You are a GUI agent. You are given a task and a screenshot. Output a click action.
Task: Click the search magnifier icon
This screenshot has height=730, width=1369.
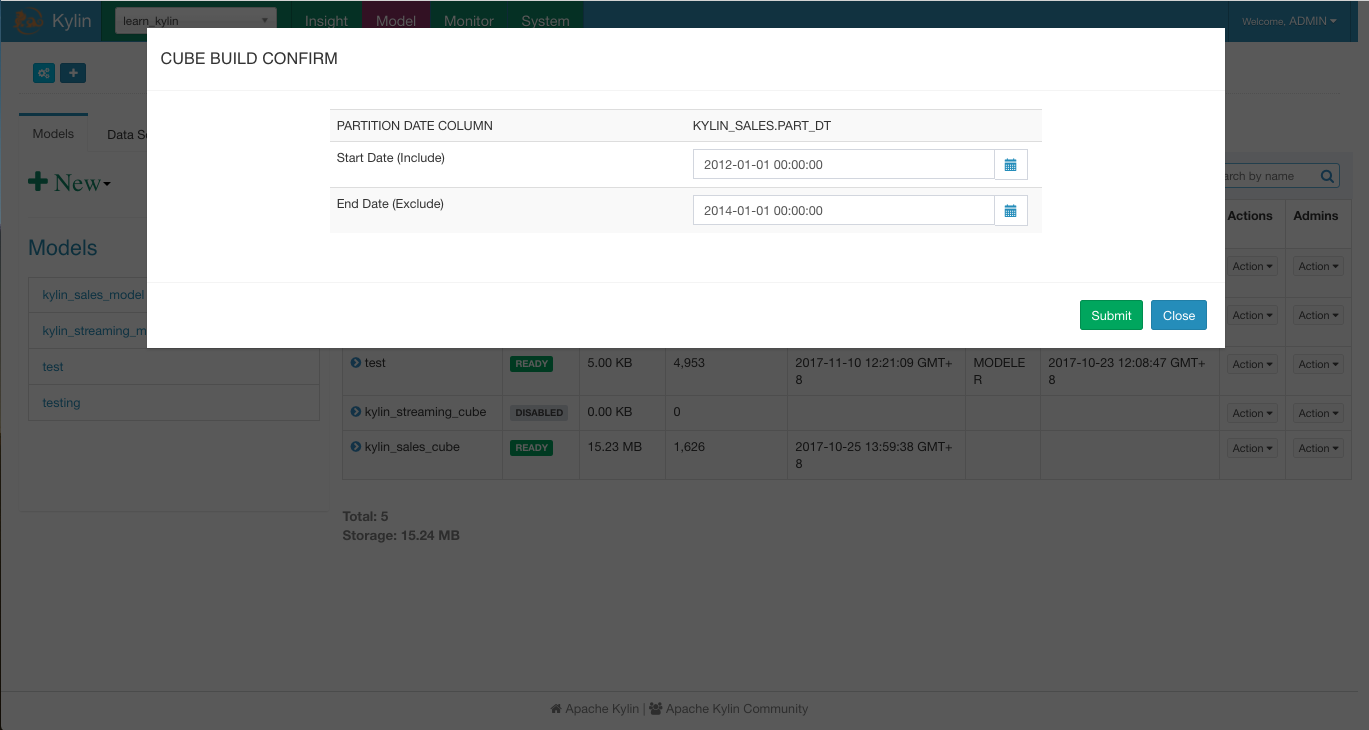[x=1328, y=177]
